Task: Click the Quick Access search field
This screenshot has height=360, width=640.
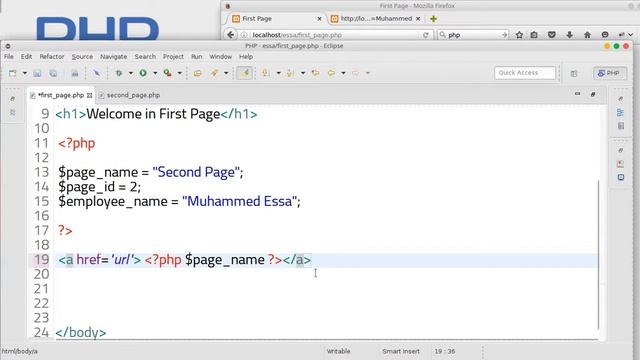Action: (525, 73)
